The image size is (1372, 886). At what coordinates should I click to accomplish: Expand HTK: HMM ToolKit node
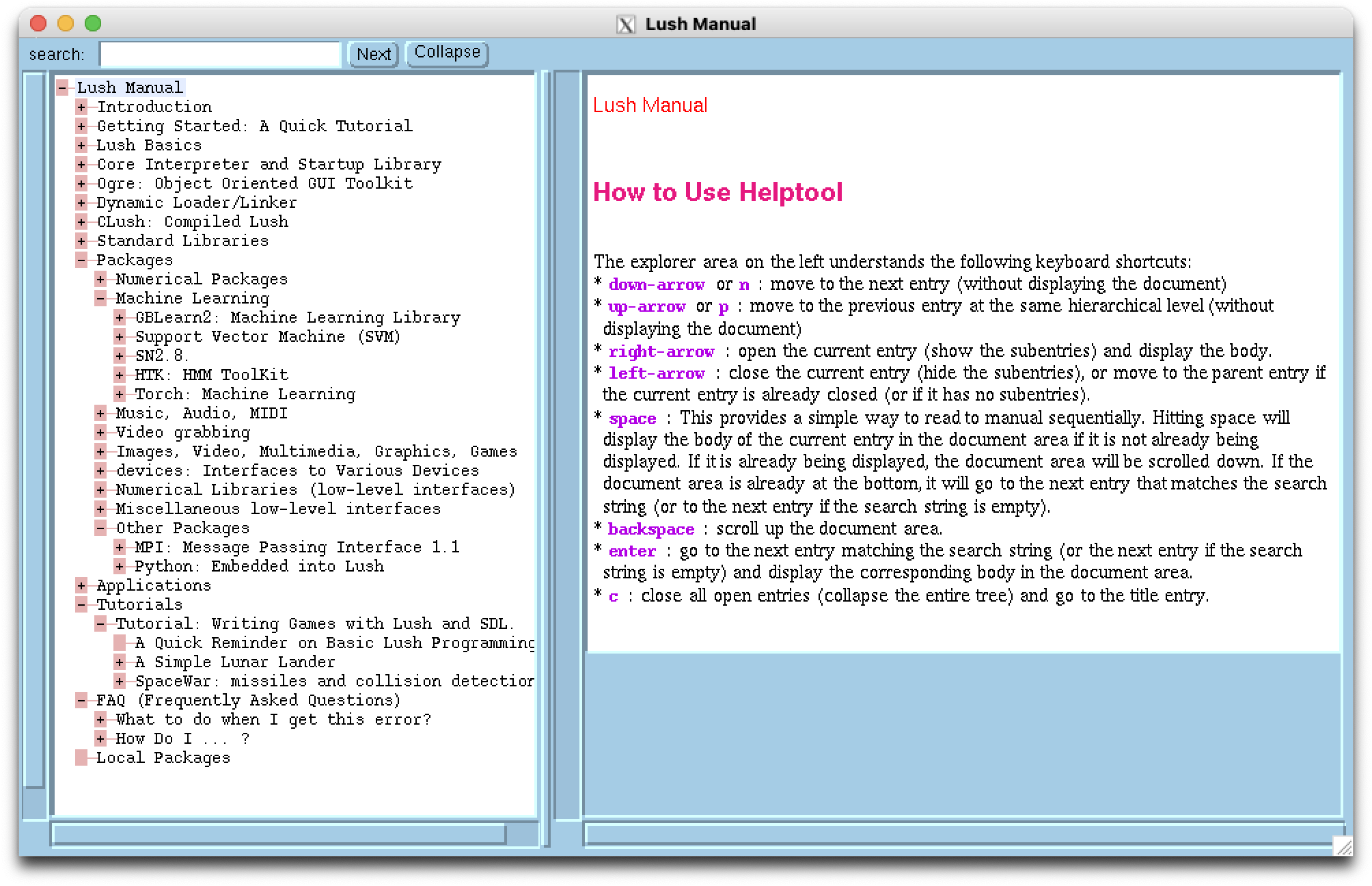click(120, 375)
